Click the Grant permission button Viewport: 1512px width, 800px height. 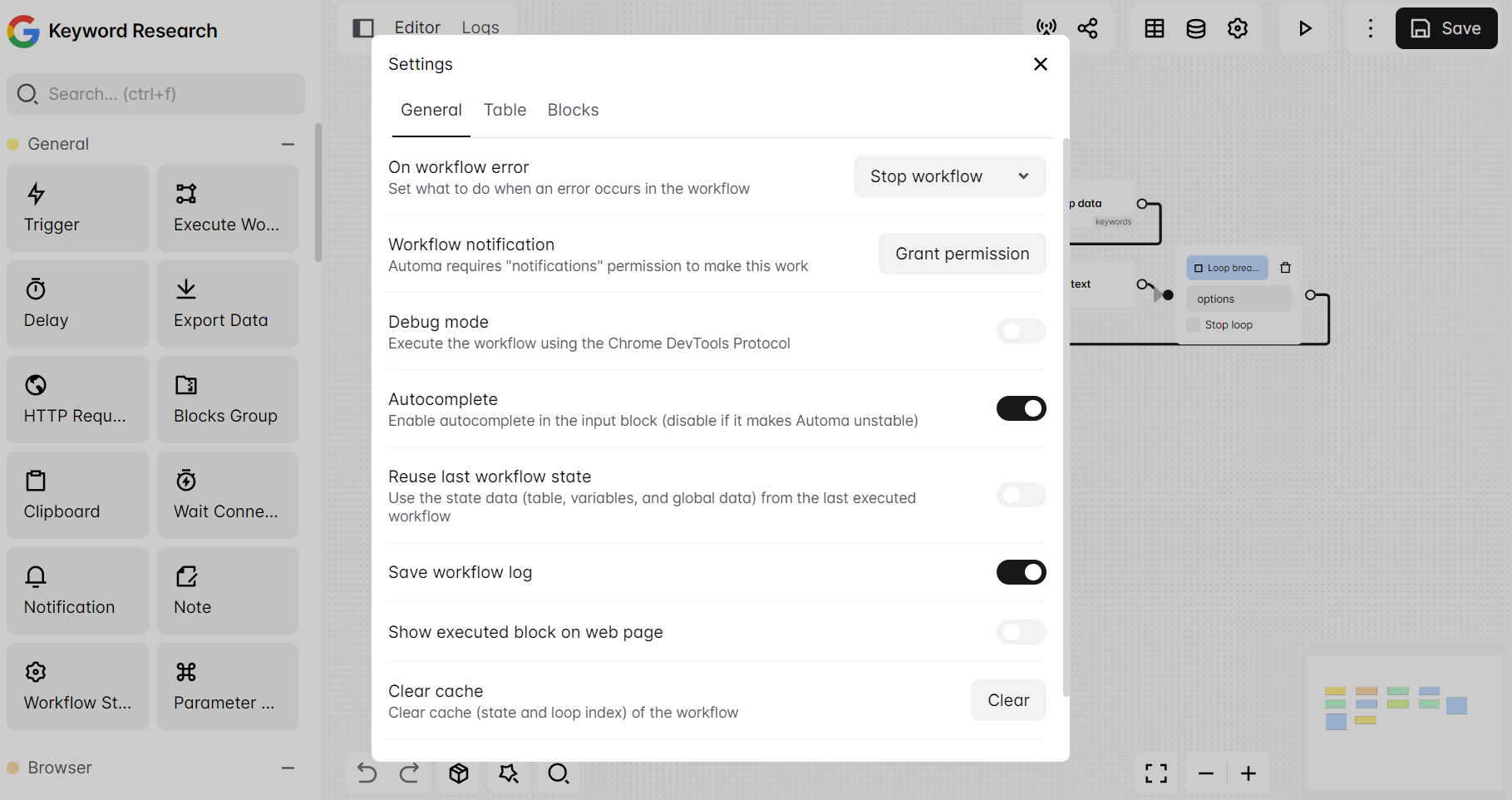[x=962, y=254]
